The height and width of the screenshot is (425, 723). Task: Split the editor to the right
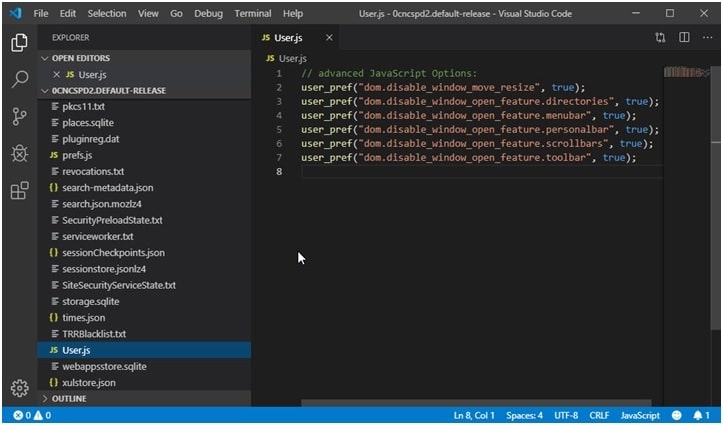coord(684,38)
